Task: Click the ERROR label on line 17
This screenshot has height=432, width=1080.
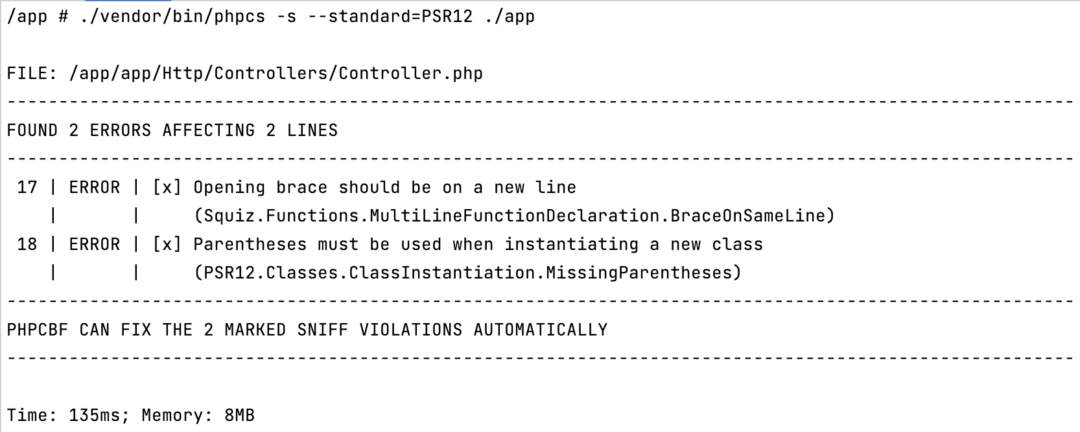Action: tap(93, 187)
